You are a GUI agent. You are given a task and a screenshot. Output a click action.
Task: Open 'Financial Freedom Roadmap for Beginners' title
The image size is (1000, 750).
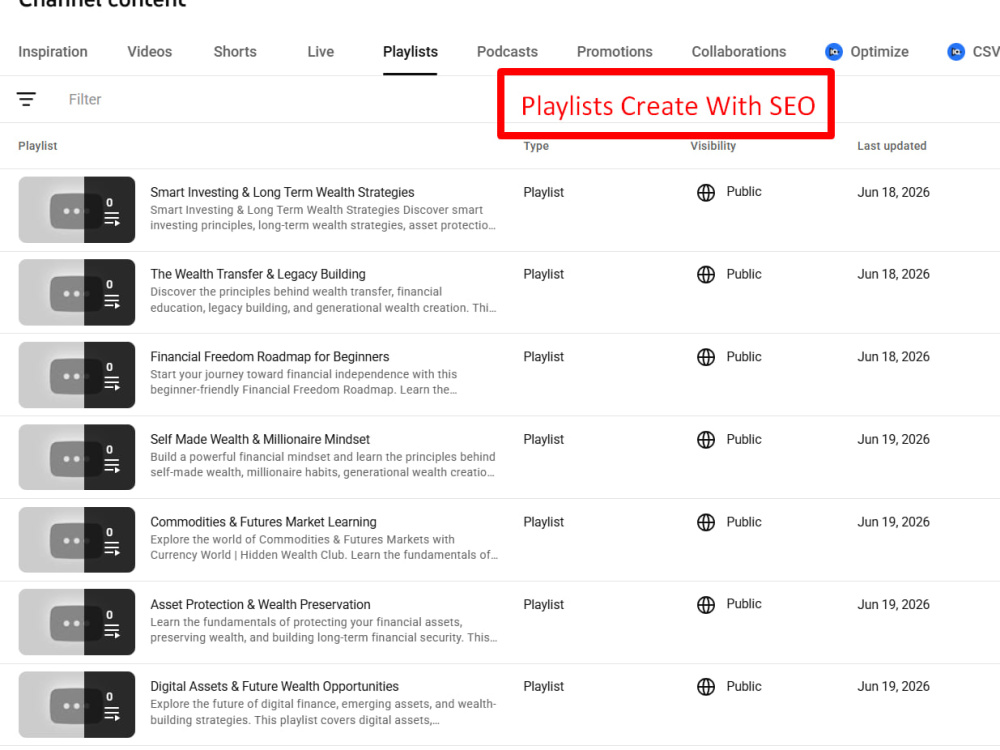pos(269,357)
